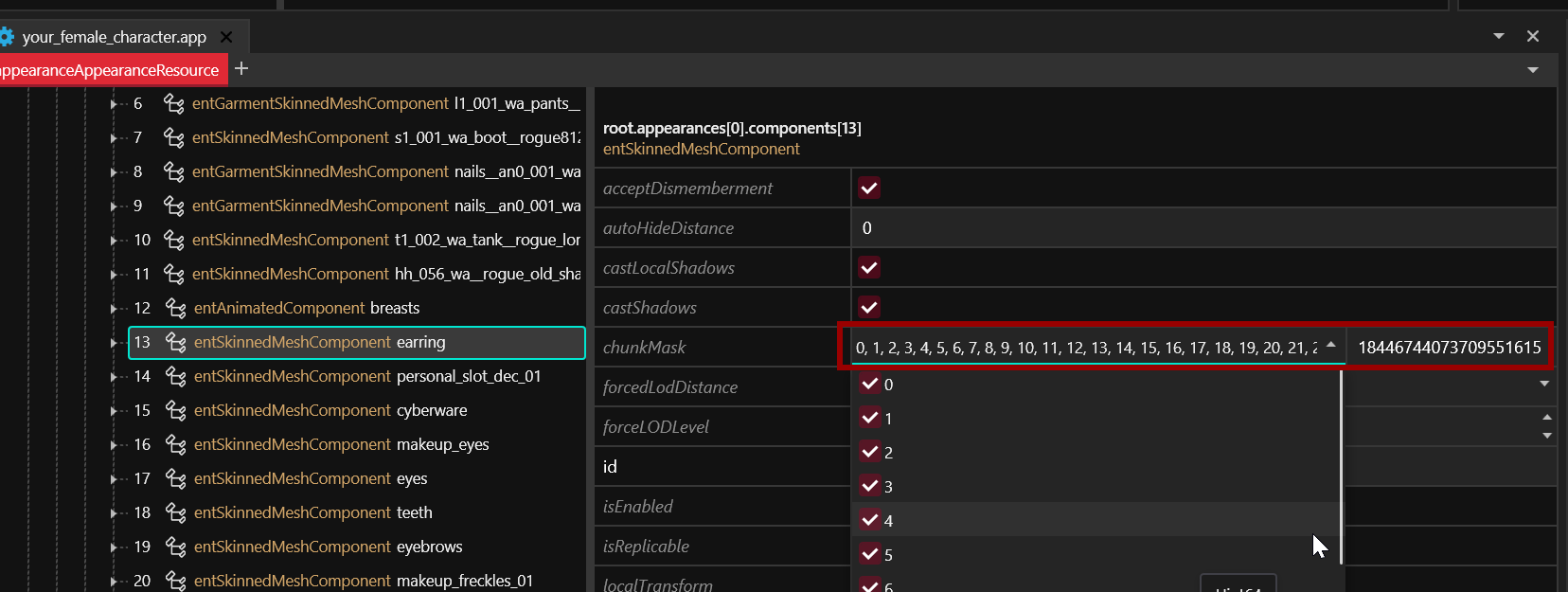Select the your_female_character.app document tab
This screenshot has height=592, width=1568.
click(114, 37)
